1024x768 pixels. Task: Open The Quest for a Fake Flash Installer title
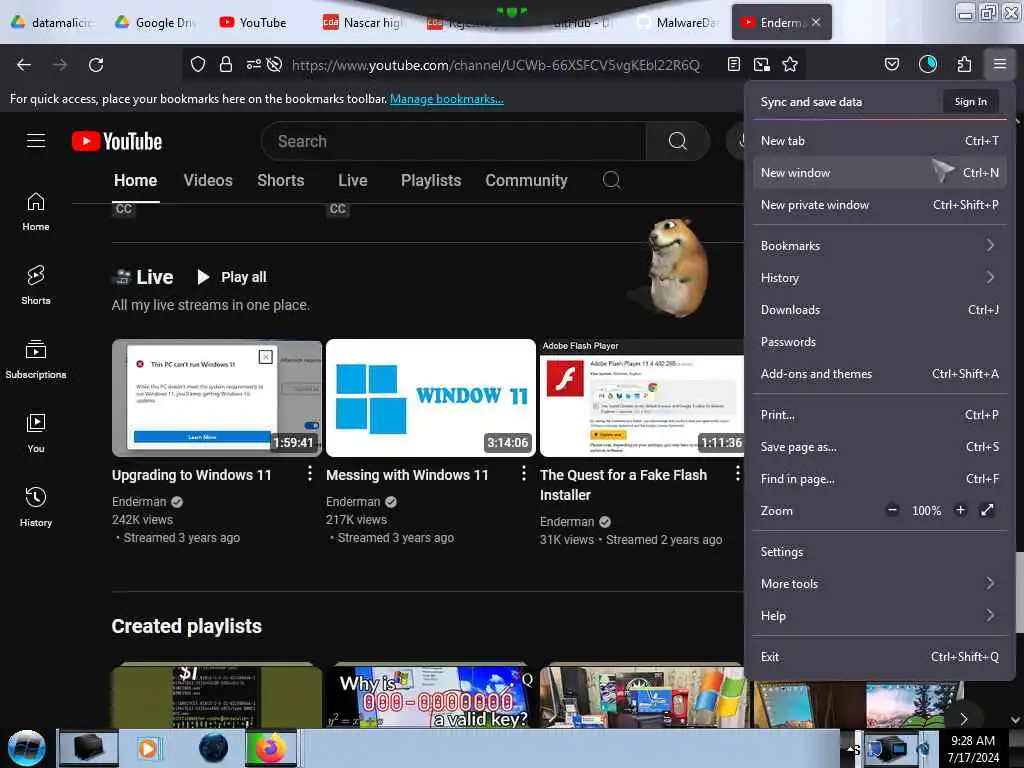tap(624, 485)
